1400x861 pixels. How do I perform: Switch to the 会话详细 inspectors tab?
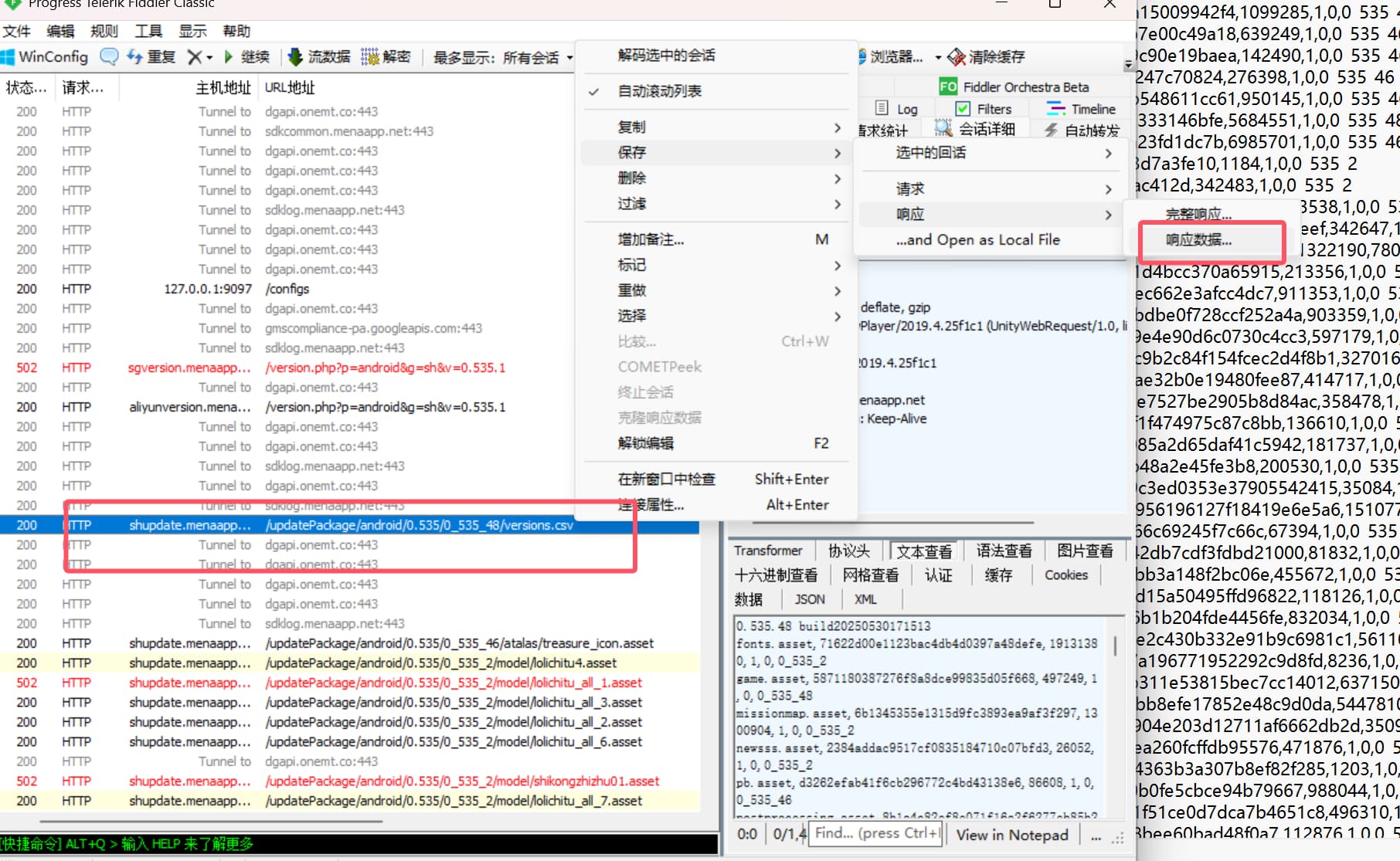point(975,129)
